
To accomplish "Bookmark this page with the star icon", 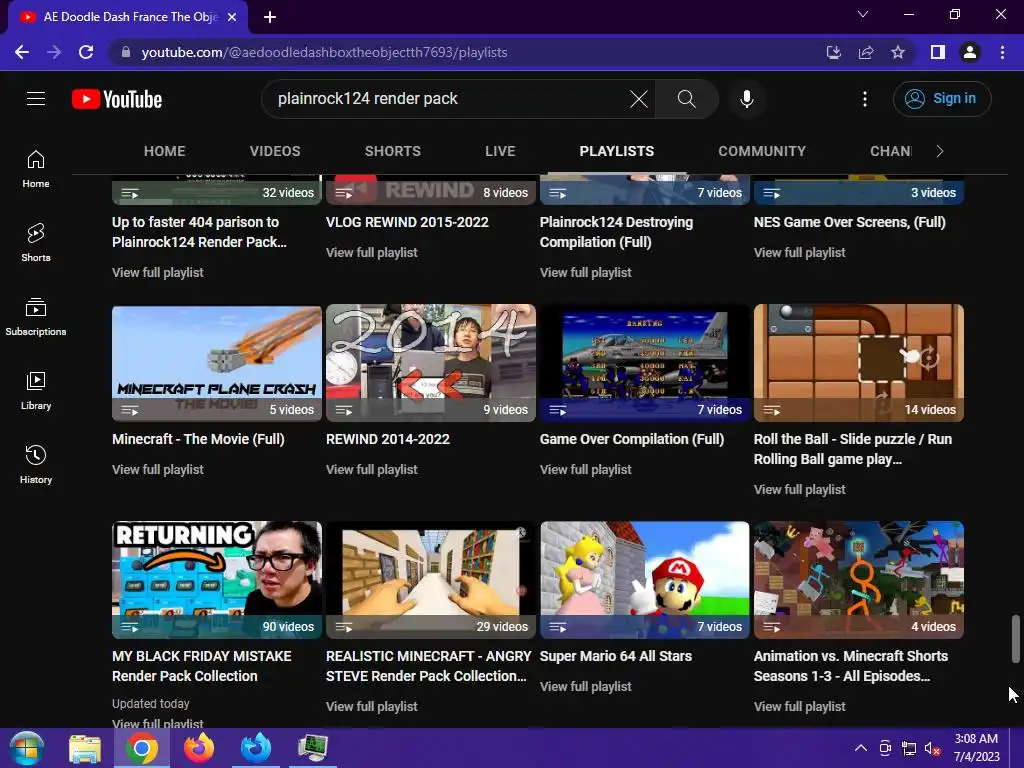I will pyautogui.click(x=898, y=52).
